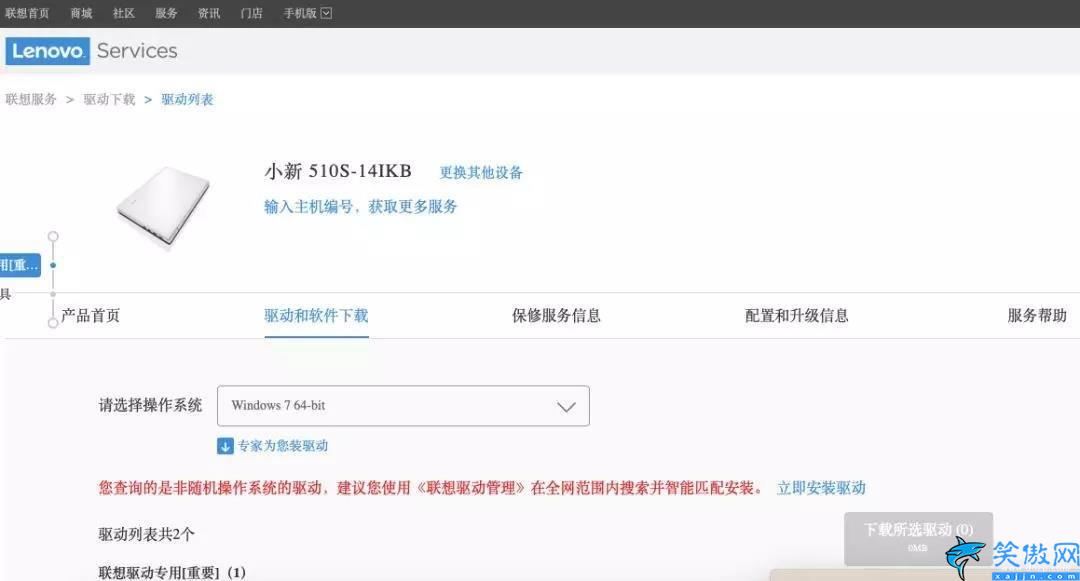
Task: Go to 驱动下载 breadcrumb
Action: (x=110, y=100)
